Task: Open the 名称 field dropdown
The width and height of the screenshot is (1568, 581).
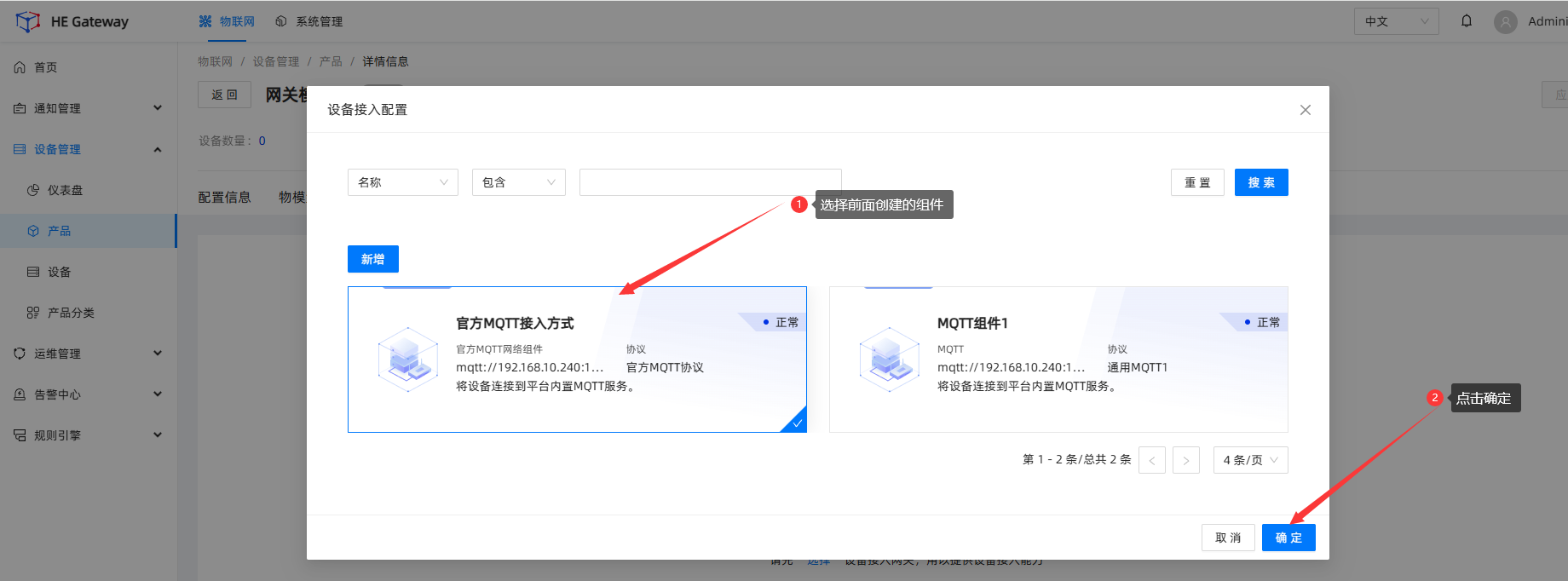Action: pos(402,182)
